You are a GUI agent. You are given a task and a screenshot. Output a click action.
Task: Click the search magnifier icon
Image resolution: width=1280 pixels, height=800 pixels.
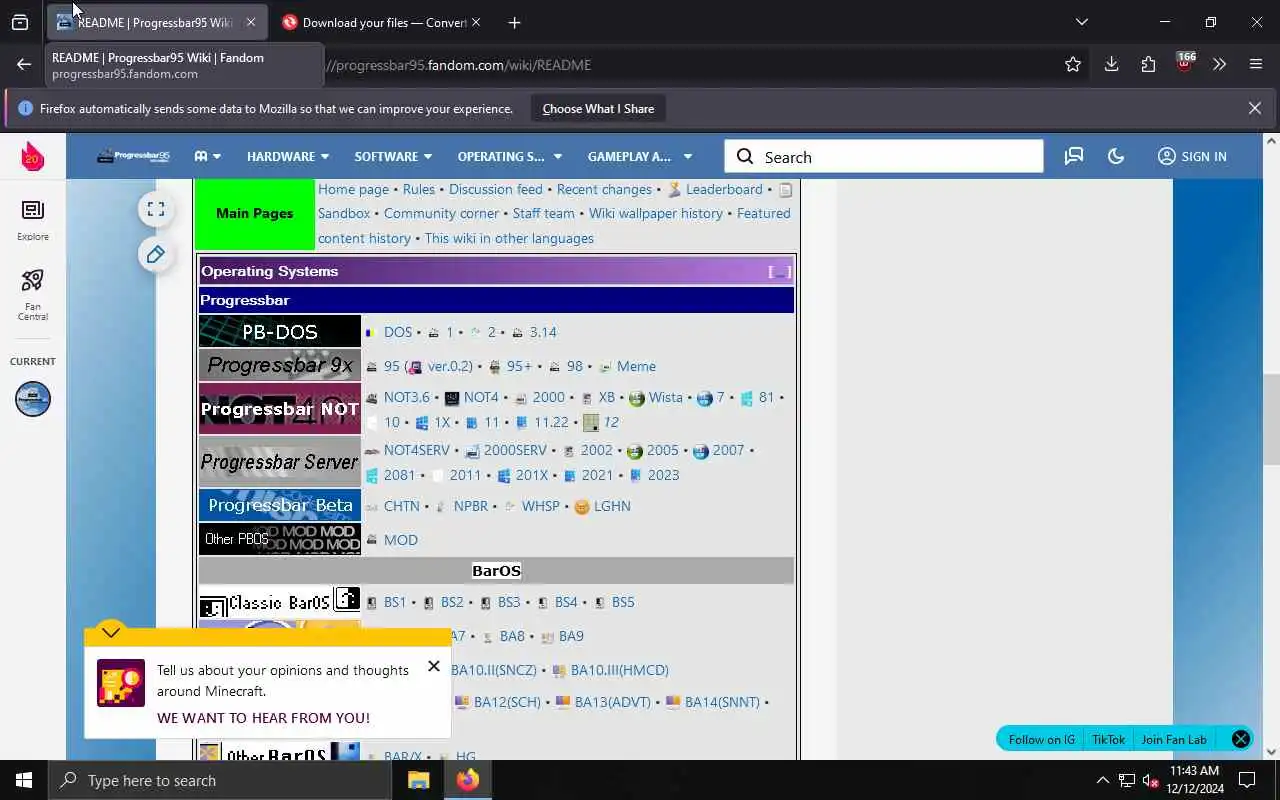point(745,156)
